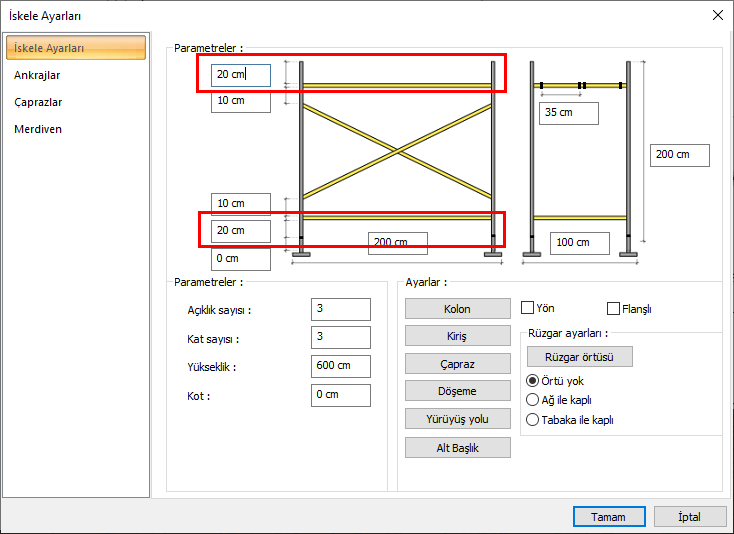
Task: Click the 0 cm base offset field in diagram
Action: click(241, 259)
